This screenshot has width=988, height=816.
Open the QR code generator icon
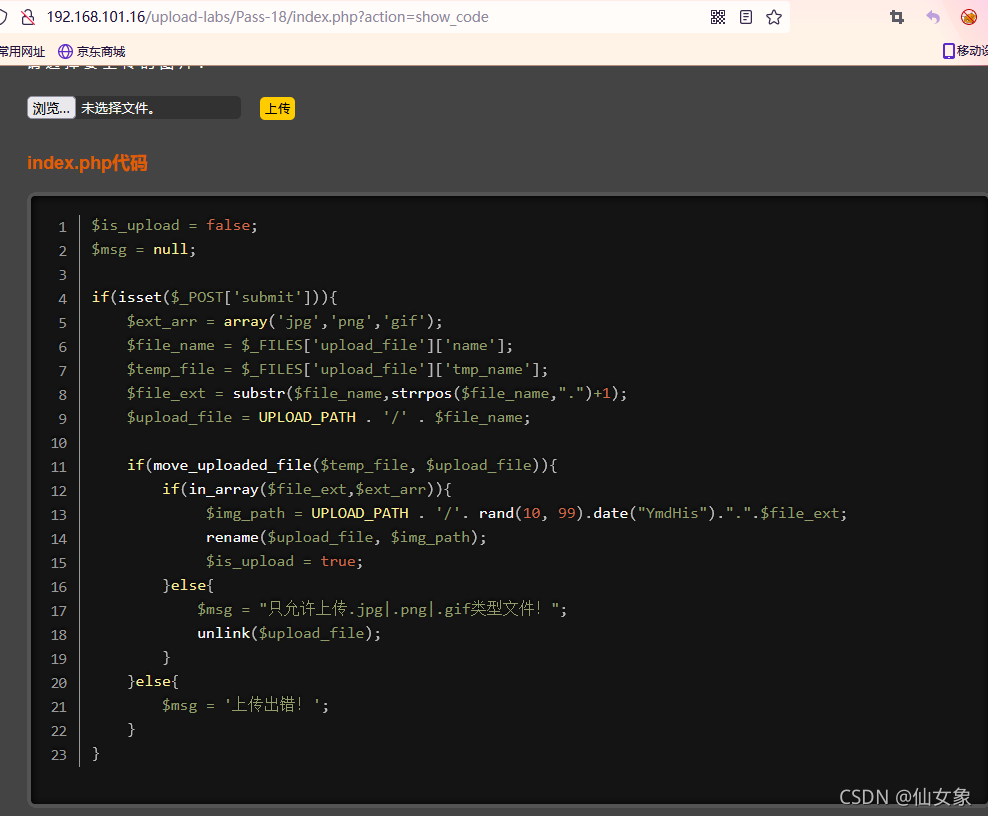[718, 16]
